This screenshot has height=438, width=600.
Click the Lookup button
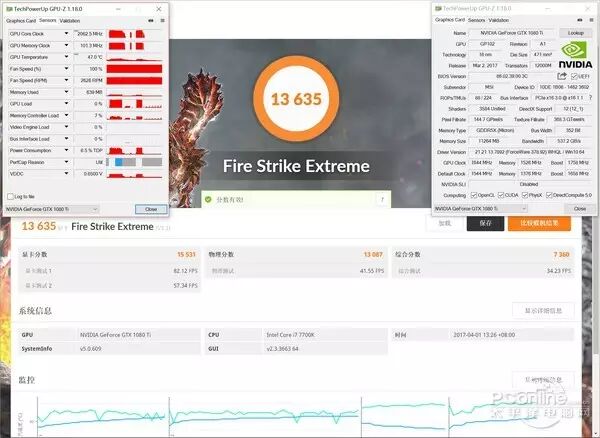coord(576,33)
